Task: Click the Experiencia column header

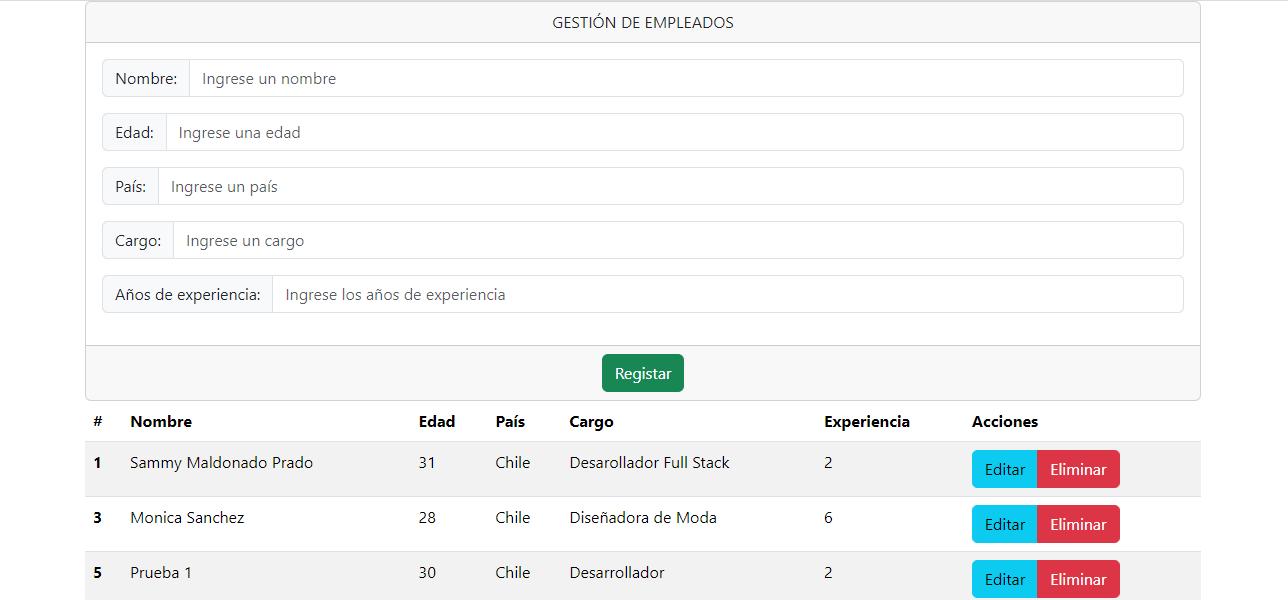Action: point(867,422)
